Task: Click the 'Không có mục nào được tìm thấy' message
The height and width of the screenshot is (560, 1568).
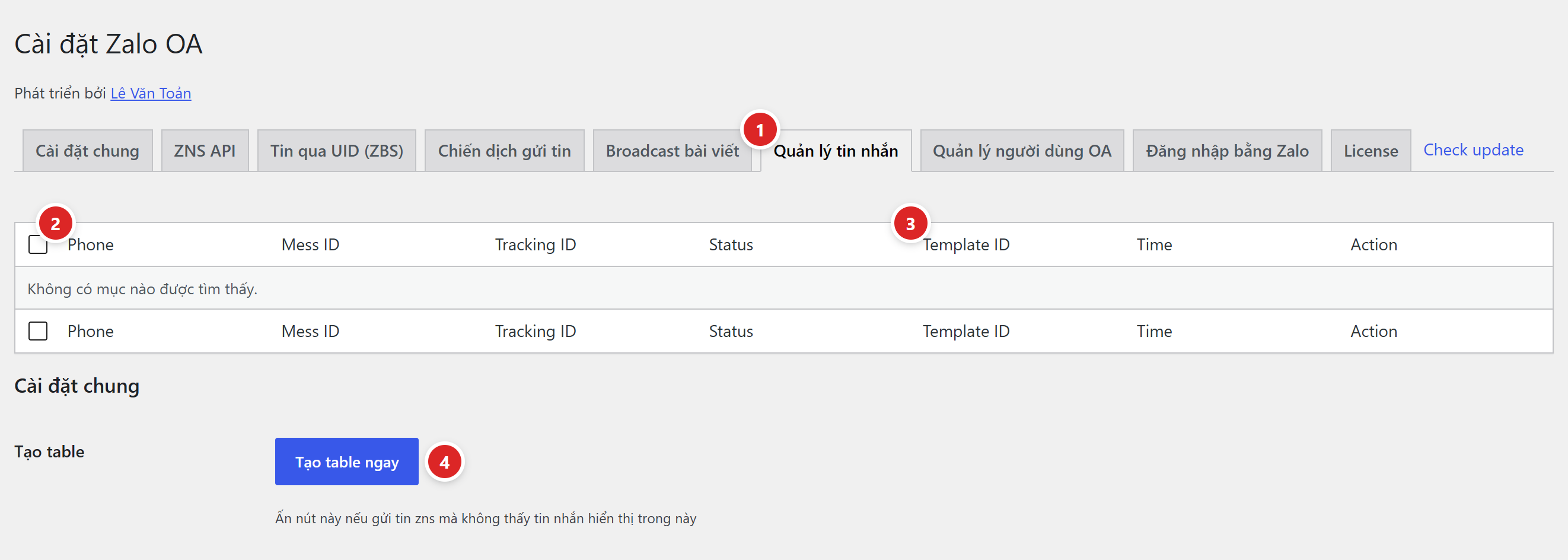Action: [x=142, y=288]
